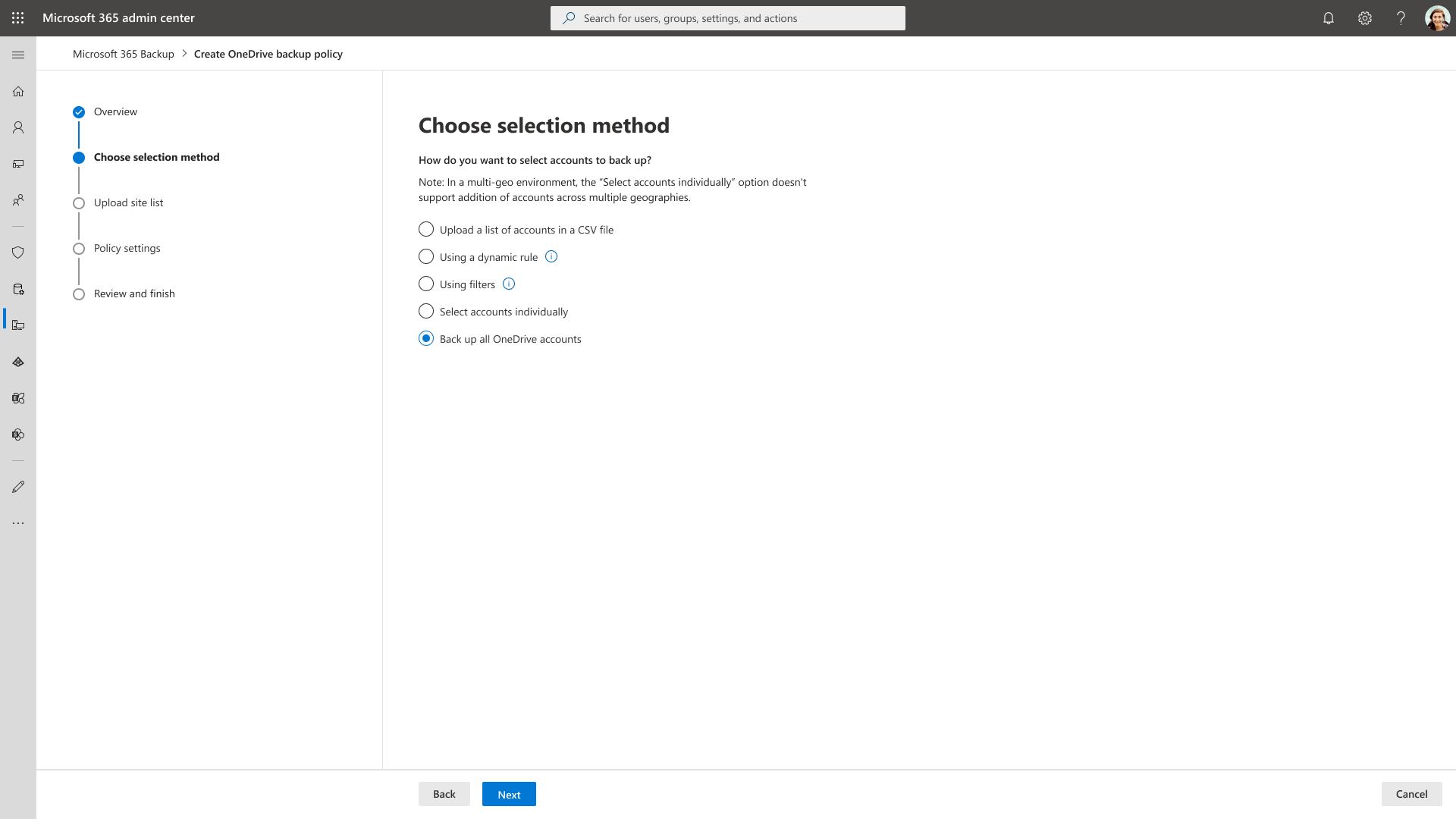The width and height of the screenshot is (1456, 819).
Task: Go to the Overview wizard step
Action: pyautogui.click(x=105, y=111)
